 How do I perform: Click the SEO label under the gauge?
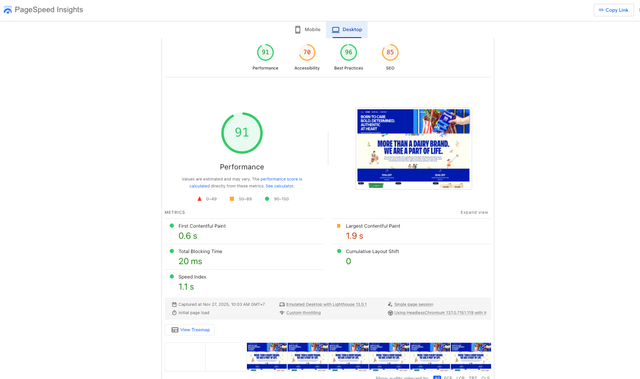[390, 68]
